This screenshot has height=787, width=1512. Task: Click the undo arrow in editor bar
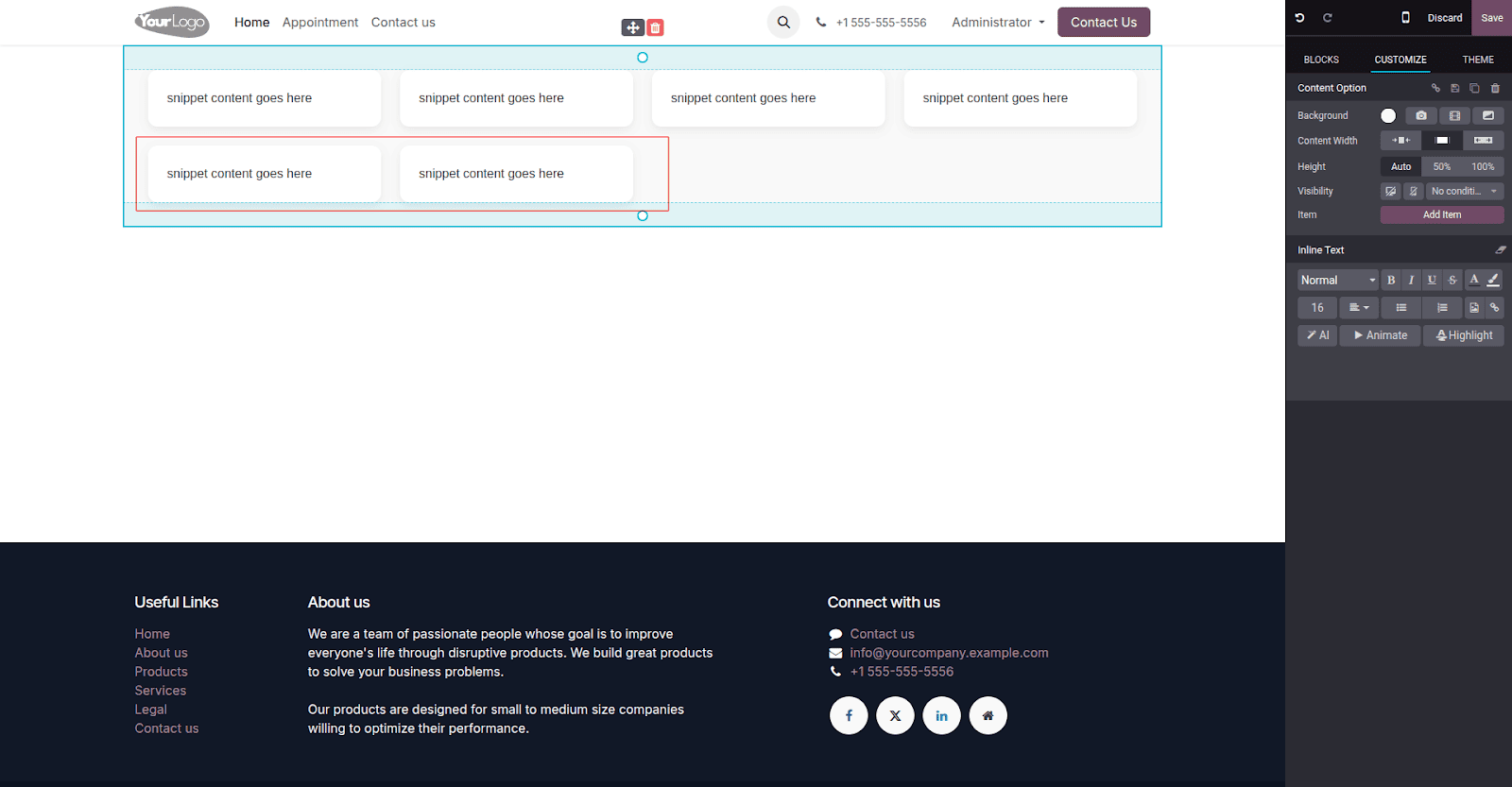coord(1299,18)
